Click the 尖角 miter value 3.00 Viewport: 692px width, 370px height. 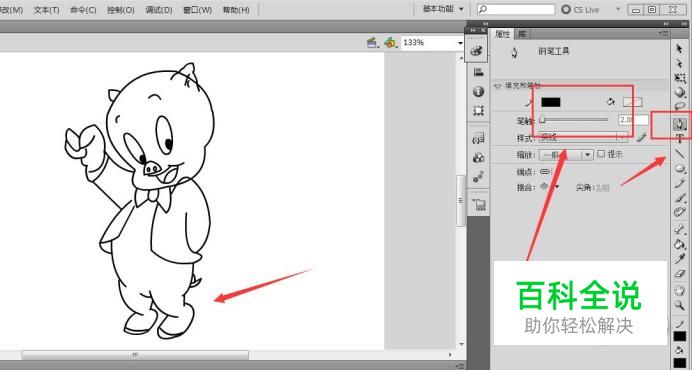(x=602, y=188)
